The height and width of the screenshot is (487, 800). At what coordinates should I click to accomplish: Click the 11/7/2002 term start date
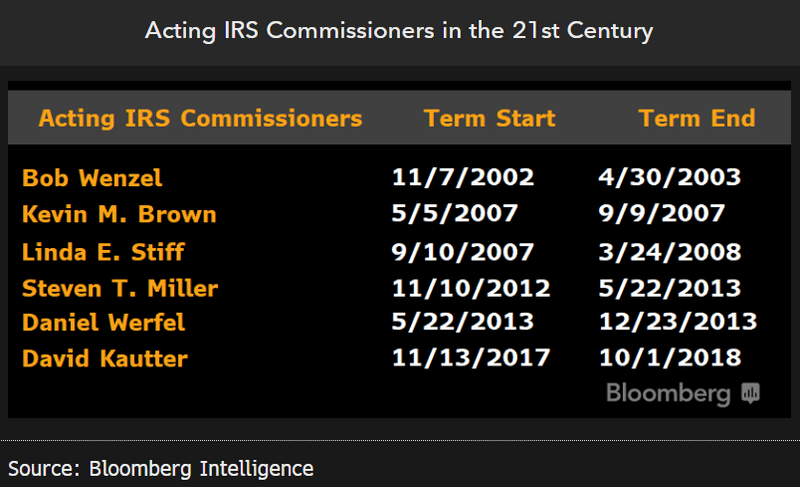tap(462, 178)
